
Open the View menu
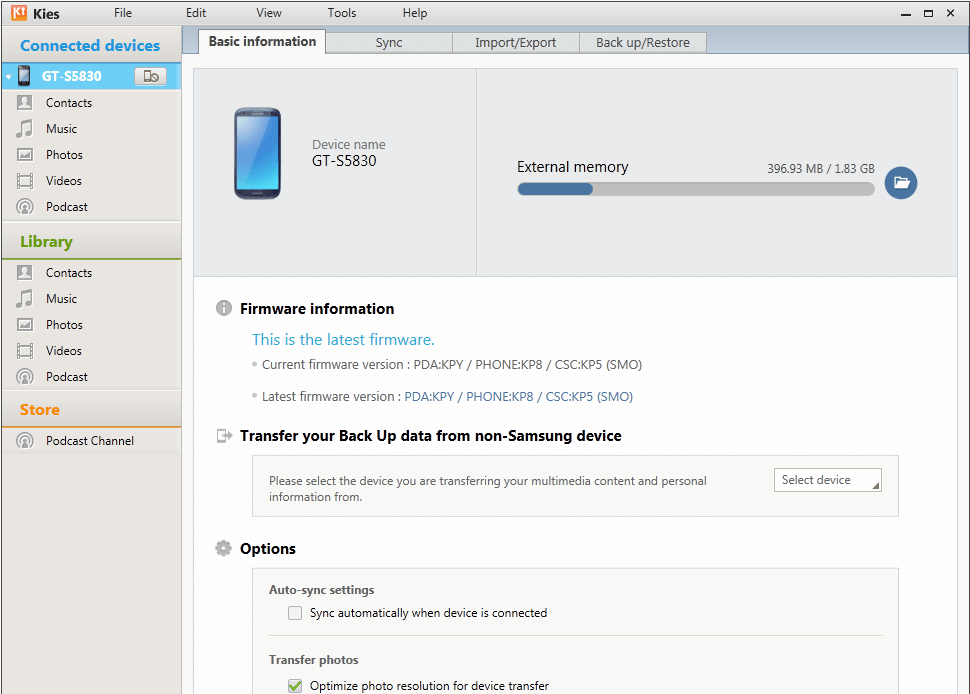(x=268, y=13)
